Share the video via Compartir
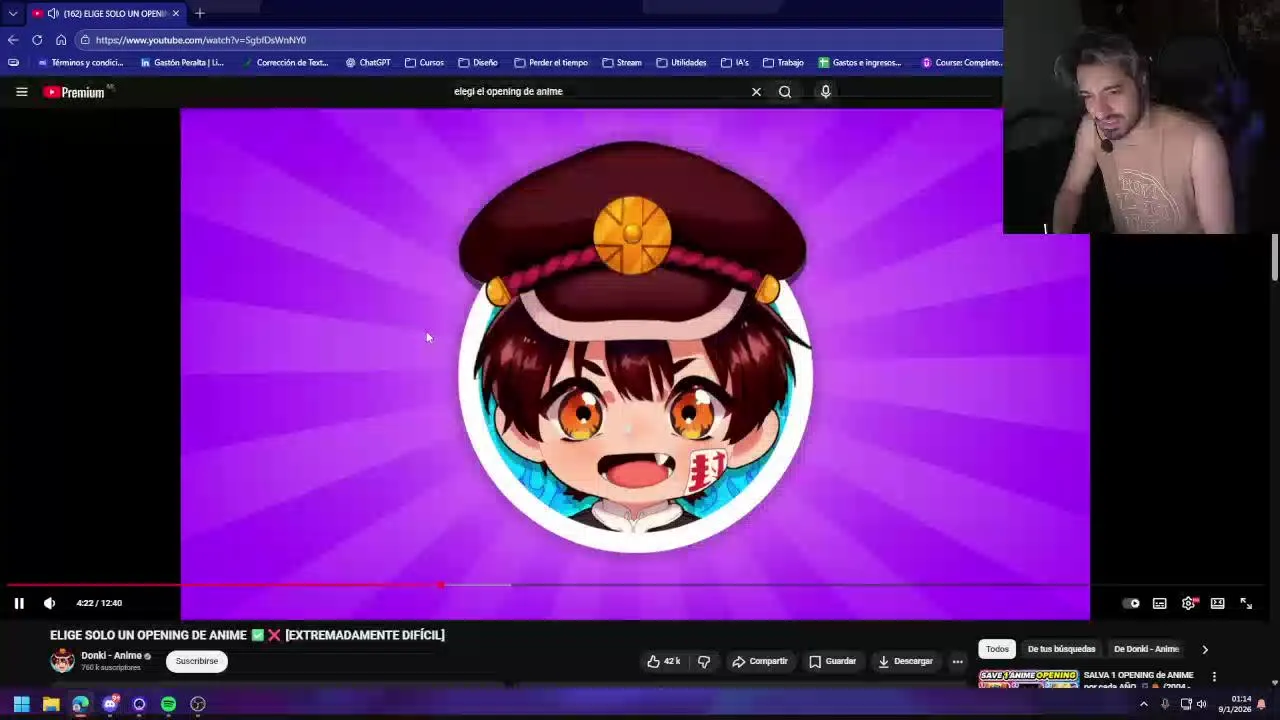Image resolution: width=1280 pixels, height=720 pixels. tap(760, 661)
